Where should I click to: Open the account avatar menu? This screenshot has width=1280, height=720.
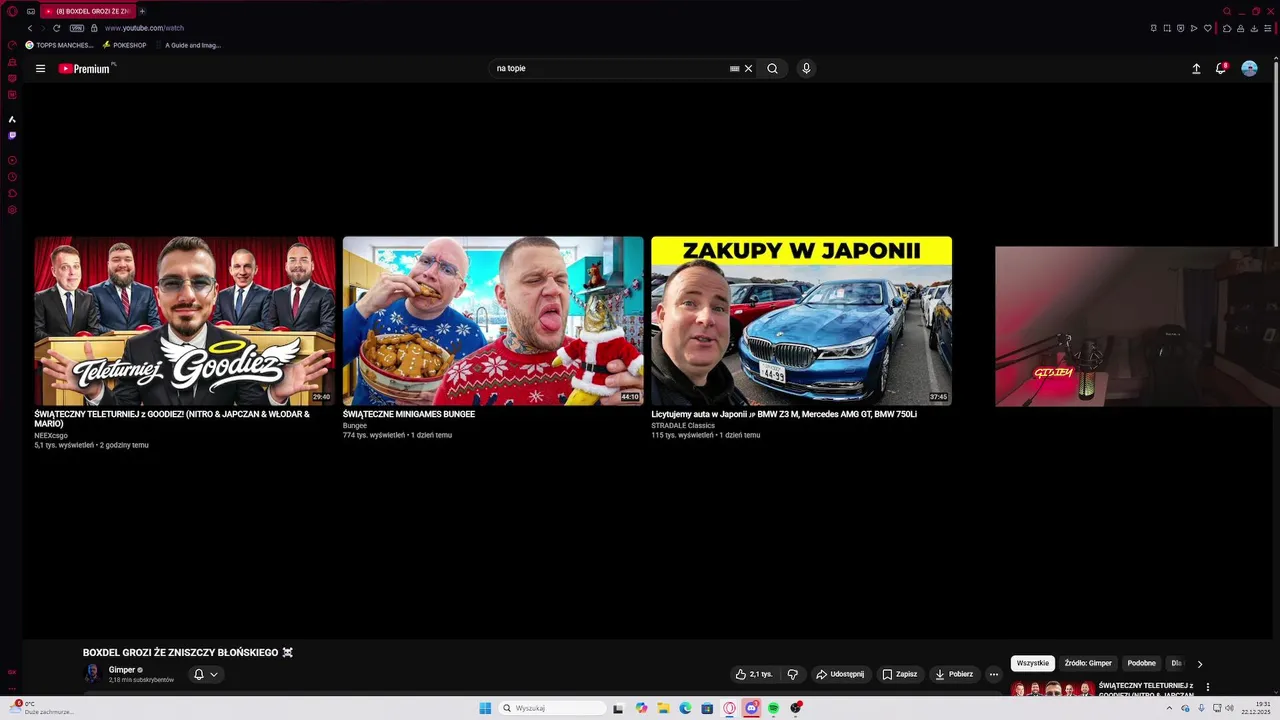[1249, 68]
